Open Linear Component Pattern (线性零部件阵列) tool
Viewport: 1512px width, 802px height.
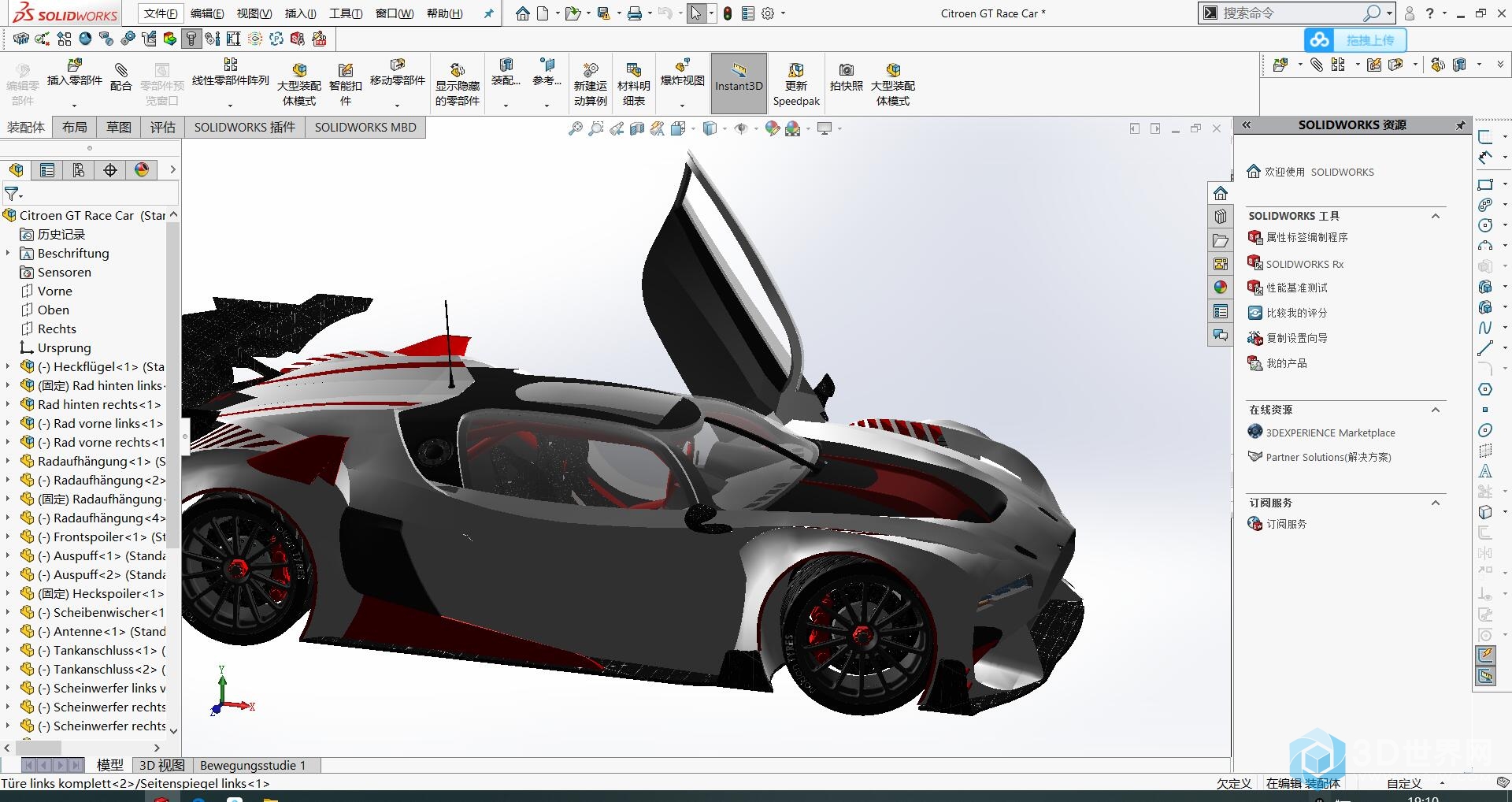(x=230, y=72)
